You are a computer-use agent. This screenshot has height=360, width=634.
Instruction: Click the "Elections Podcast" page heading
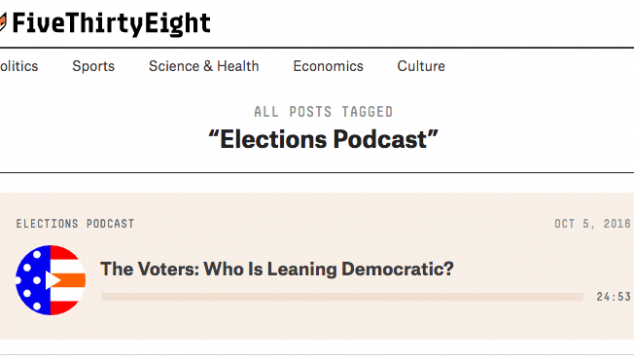323,140
